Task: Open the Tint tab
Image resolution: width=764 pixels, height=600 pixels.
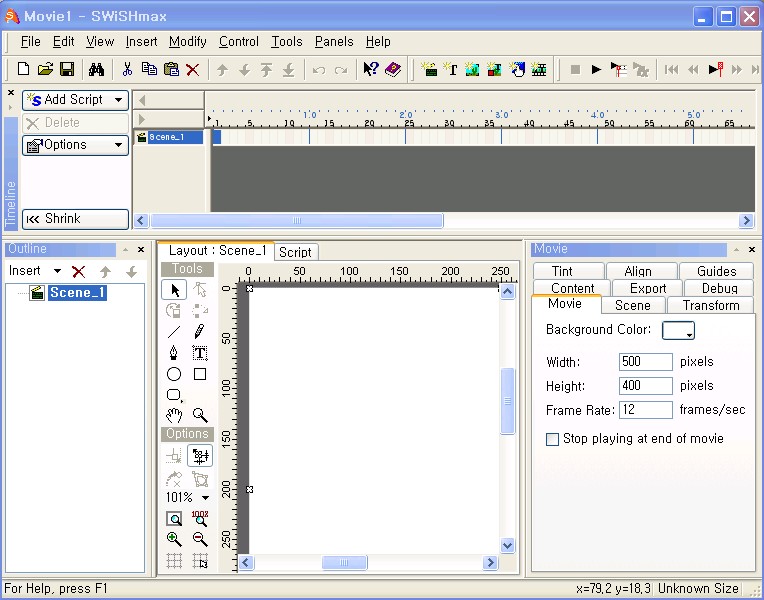Action: click(x=562, y=271)
